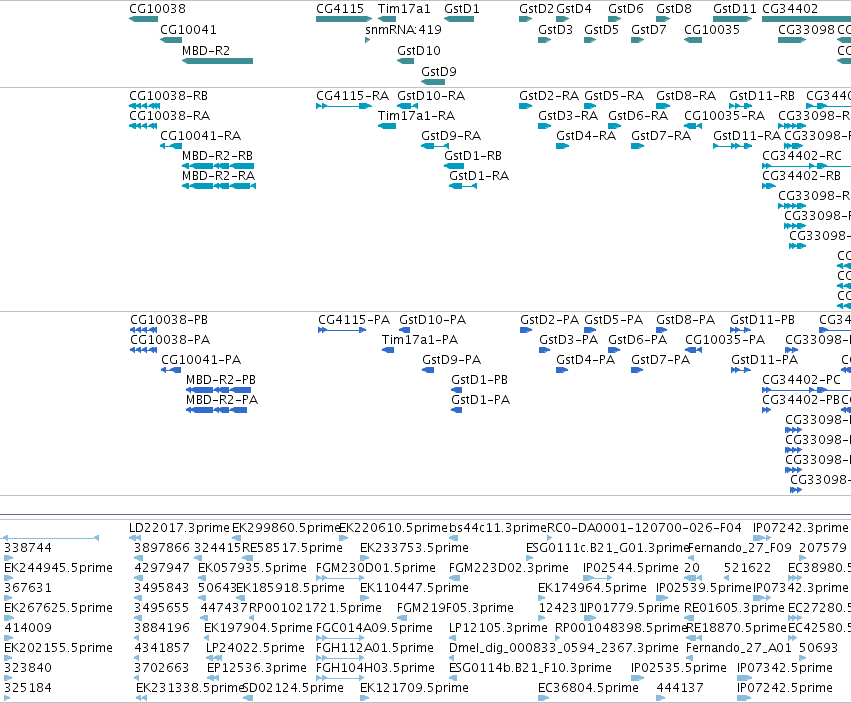Image resolution: width=851 pixels, height=703 pixels.
Task: Open the GstD1-RA transcript
Action: [x=463, y=186]
